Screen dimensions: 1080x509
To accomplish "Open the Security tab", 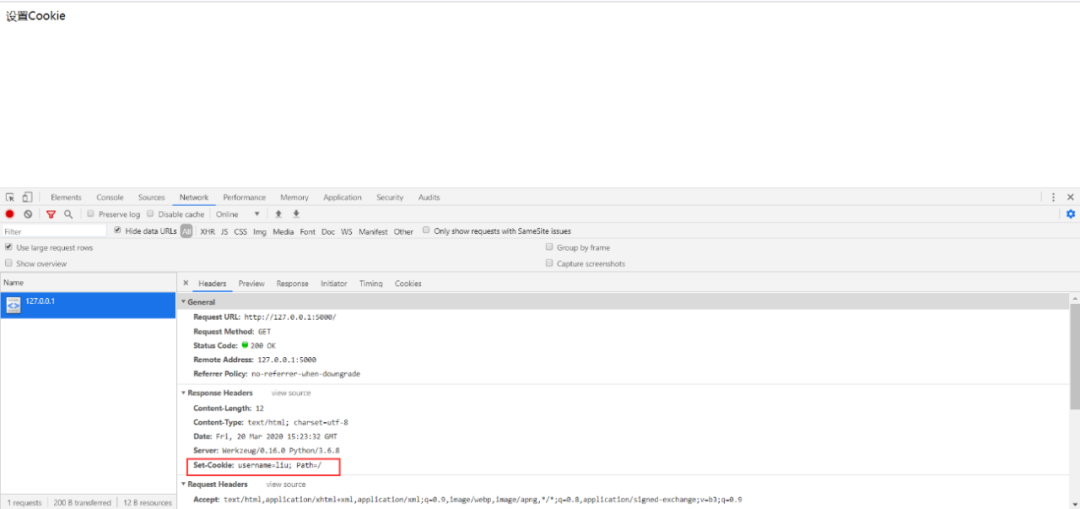I will pyautogui.click(x=390, y=197).
